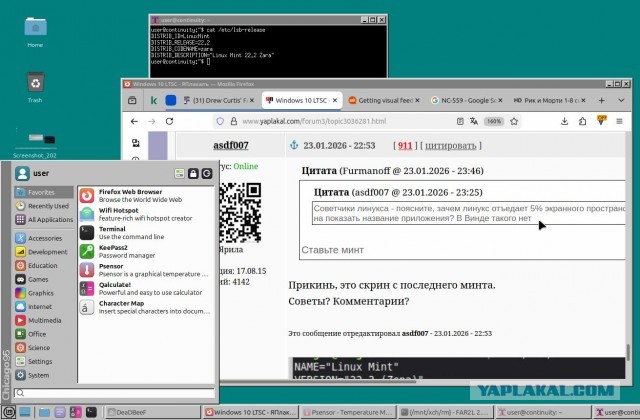The width and height of the screenshot is (640, 420).
Task: Click the share/extensions icon in toolbar
Action: click(x=582, y=121)
